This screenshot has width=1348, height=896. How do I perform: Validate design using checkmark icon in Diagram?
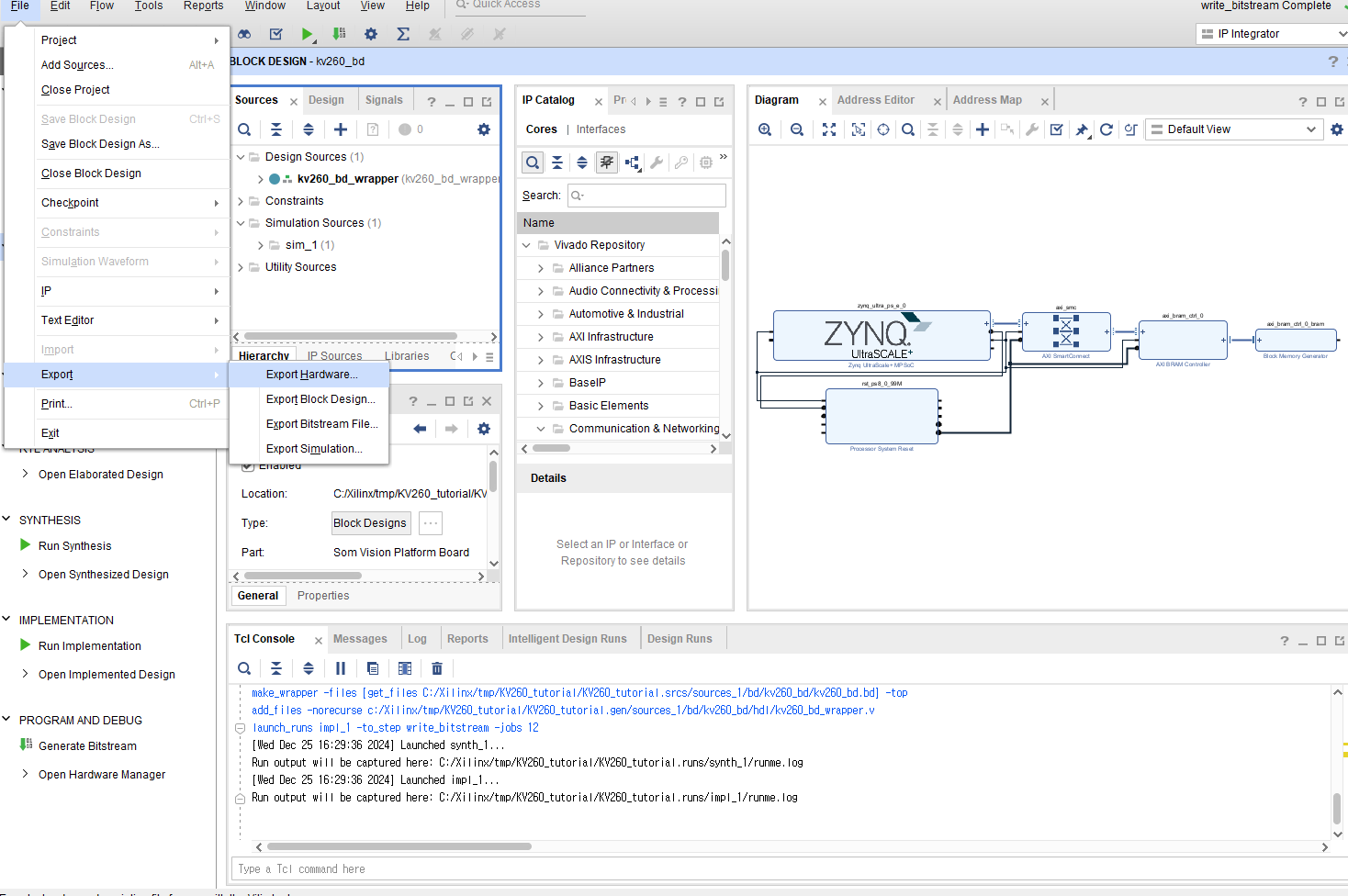tap(1057, 129)
